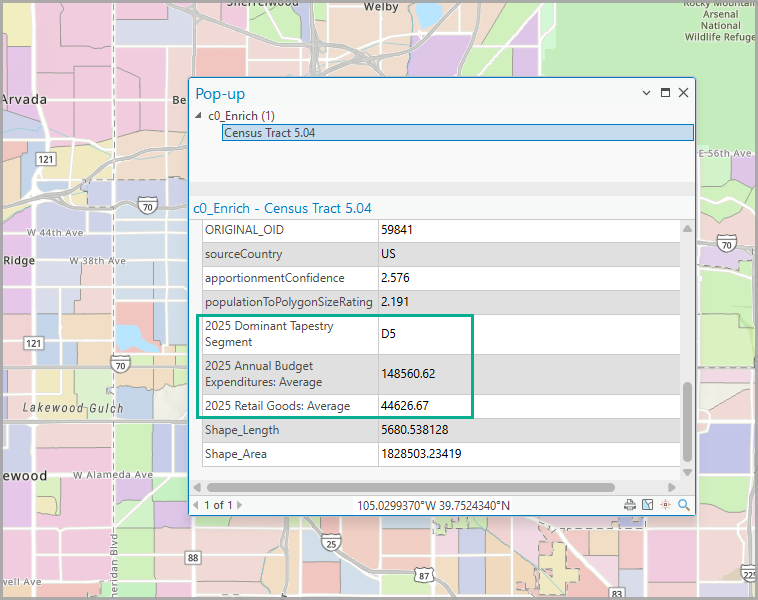
Task: Flash the feature on the map
Action: (x=666, y=505)
